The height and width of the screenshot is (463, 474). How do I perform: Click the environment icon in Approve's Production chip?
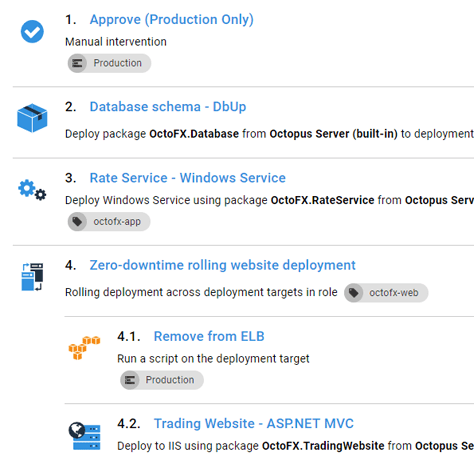click(77, 63)
